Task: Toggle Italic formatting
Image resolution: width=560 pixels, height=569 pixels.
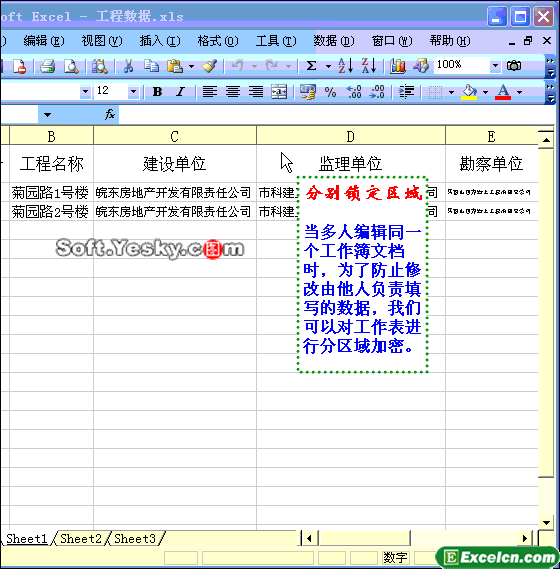Action: coord(180,92)
